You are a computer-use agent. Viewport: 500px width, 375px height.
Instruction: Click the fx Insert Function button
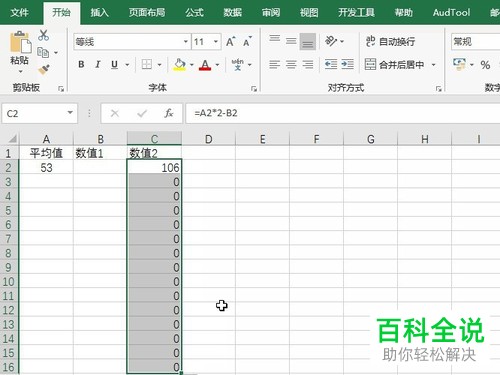[169, 113]
